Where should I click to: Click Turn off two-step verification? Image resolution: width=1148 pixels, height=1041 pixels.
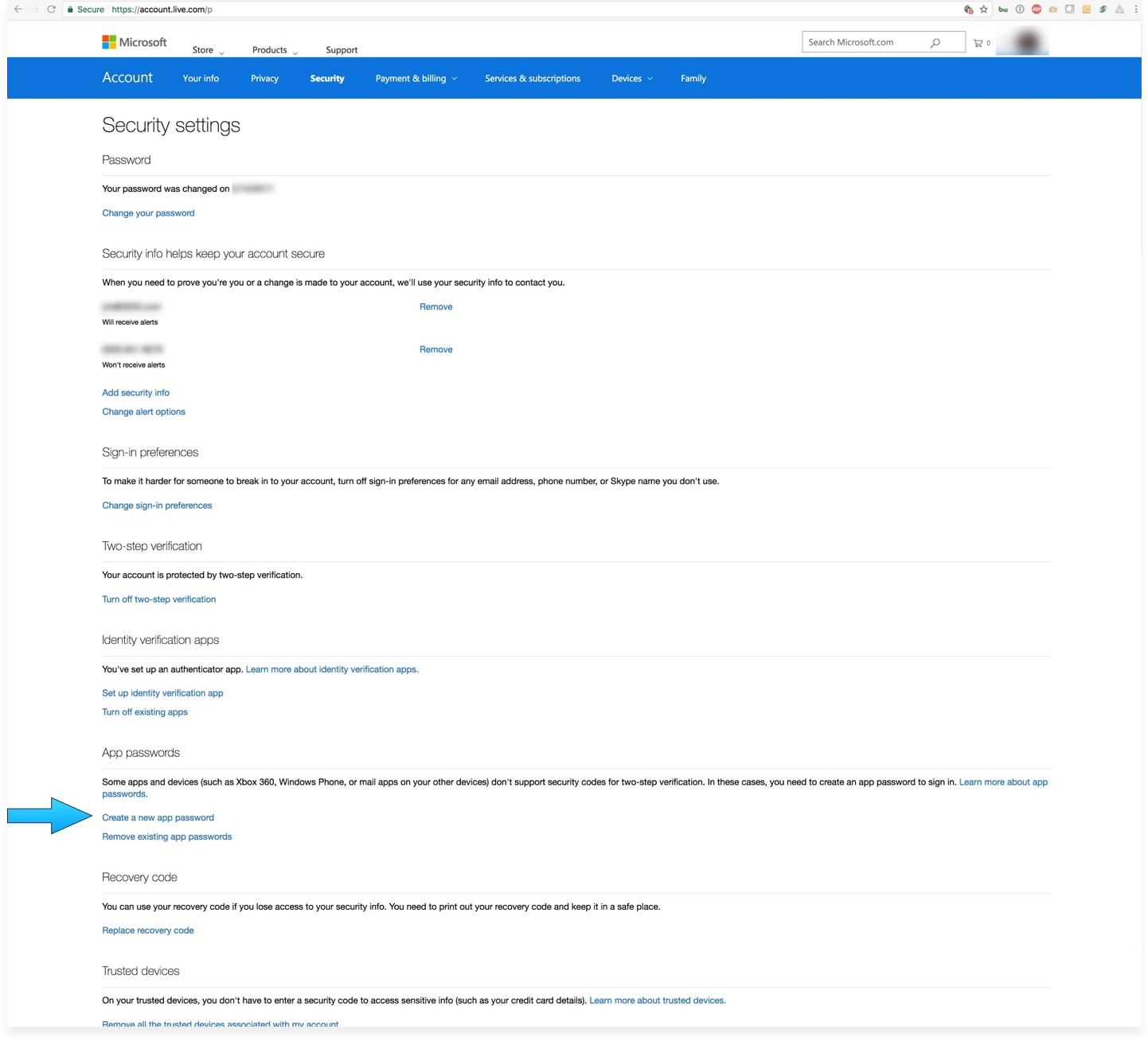[x=158, y=598]
